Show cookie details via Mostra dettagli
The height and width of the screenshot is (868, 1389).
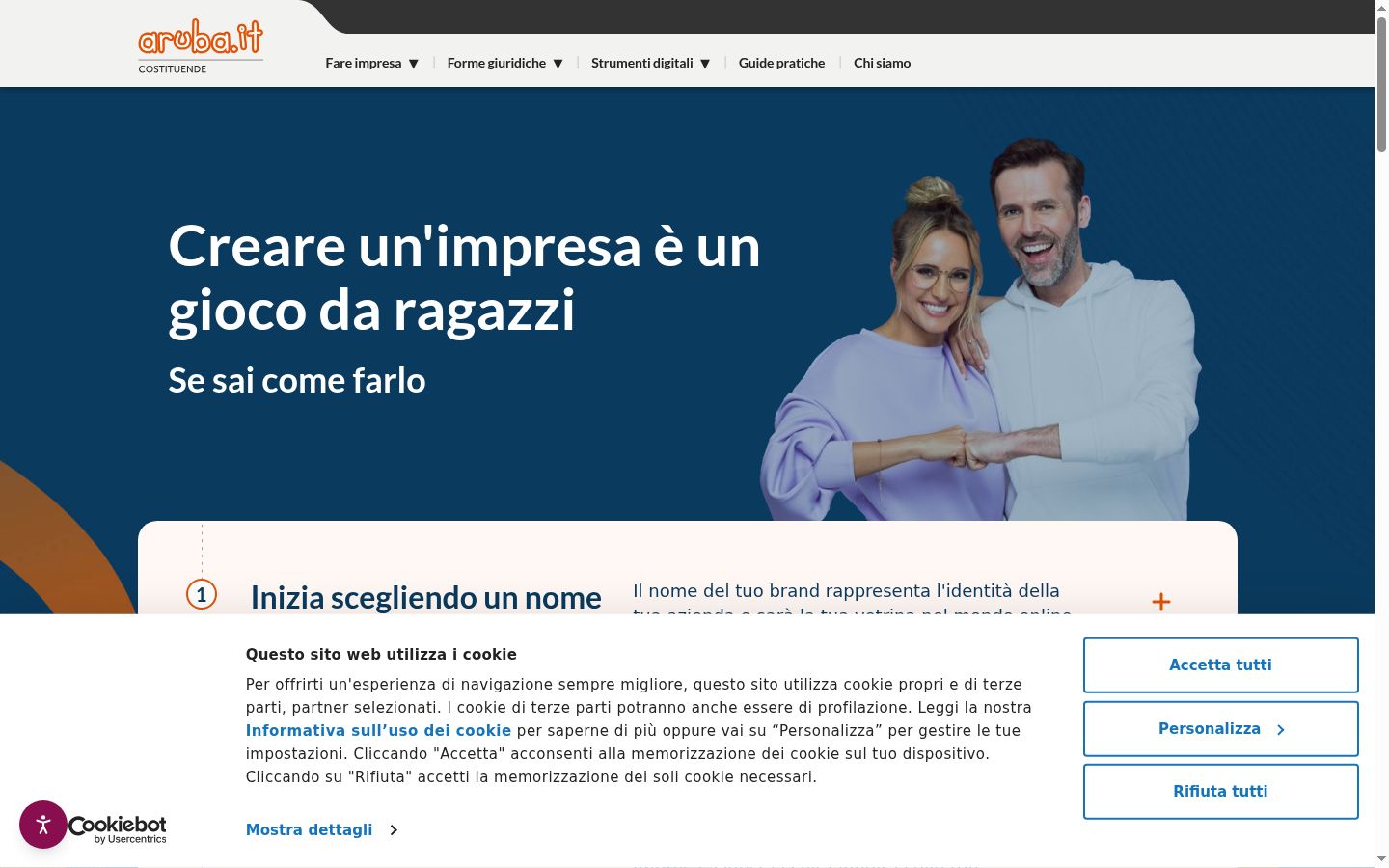[x=309, y=830]
